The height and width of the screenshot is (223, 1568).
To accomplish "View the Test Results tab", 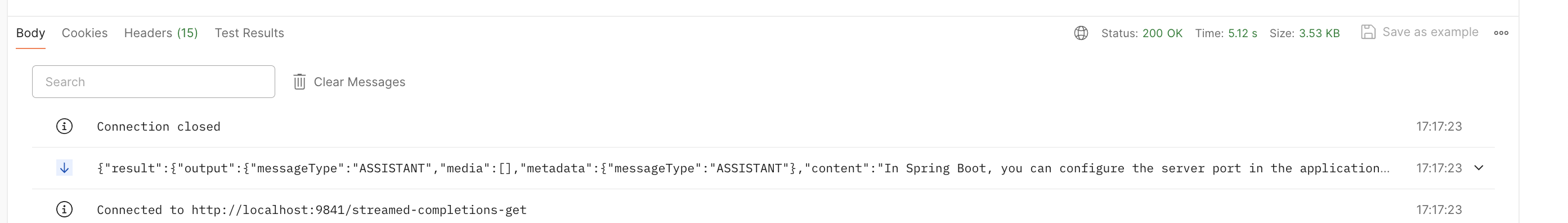I will point(249,33).
